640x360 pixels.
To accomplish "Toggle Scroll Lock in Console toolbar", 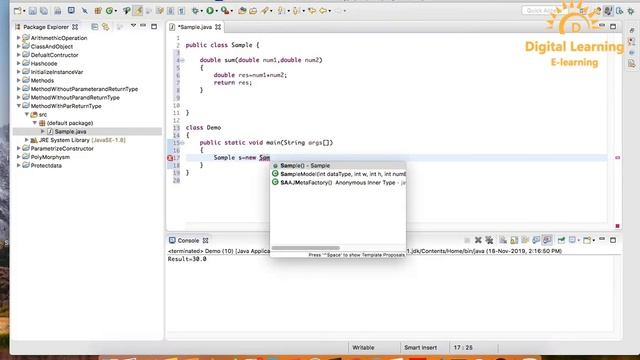I will 514,240.
